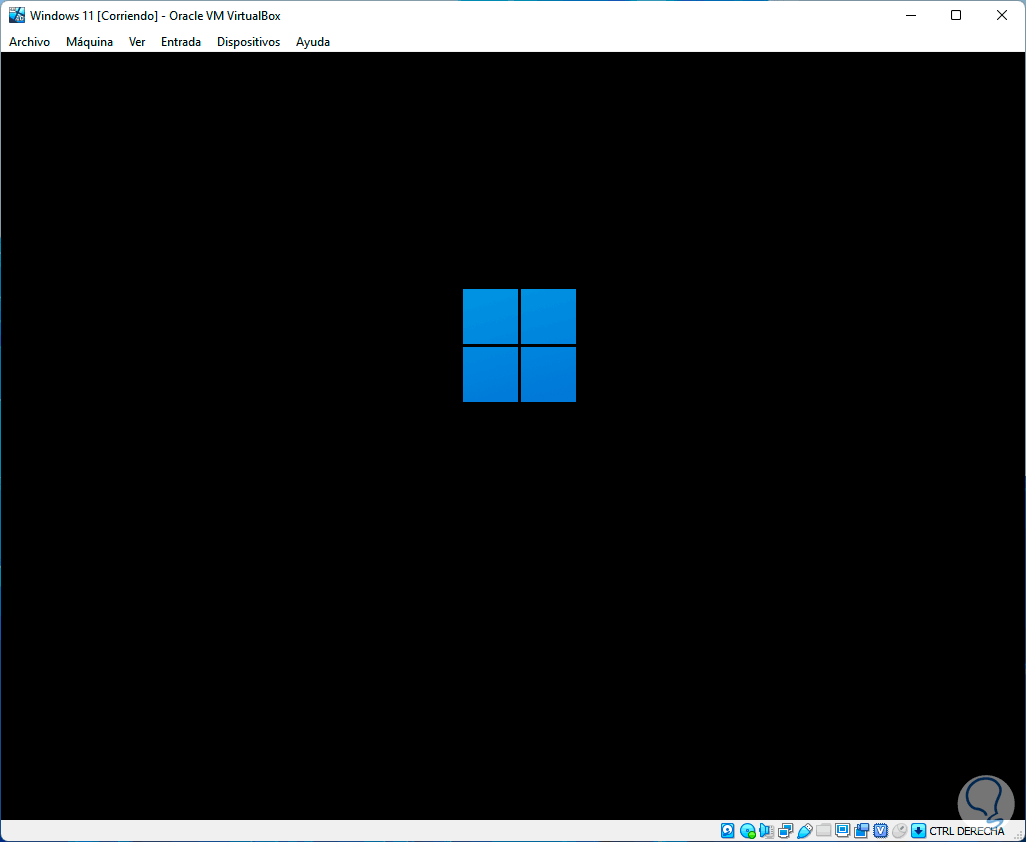Open the Archivo menu
The image size is (1026, 842).
click(x=29, y=42)
